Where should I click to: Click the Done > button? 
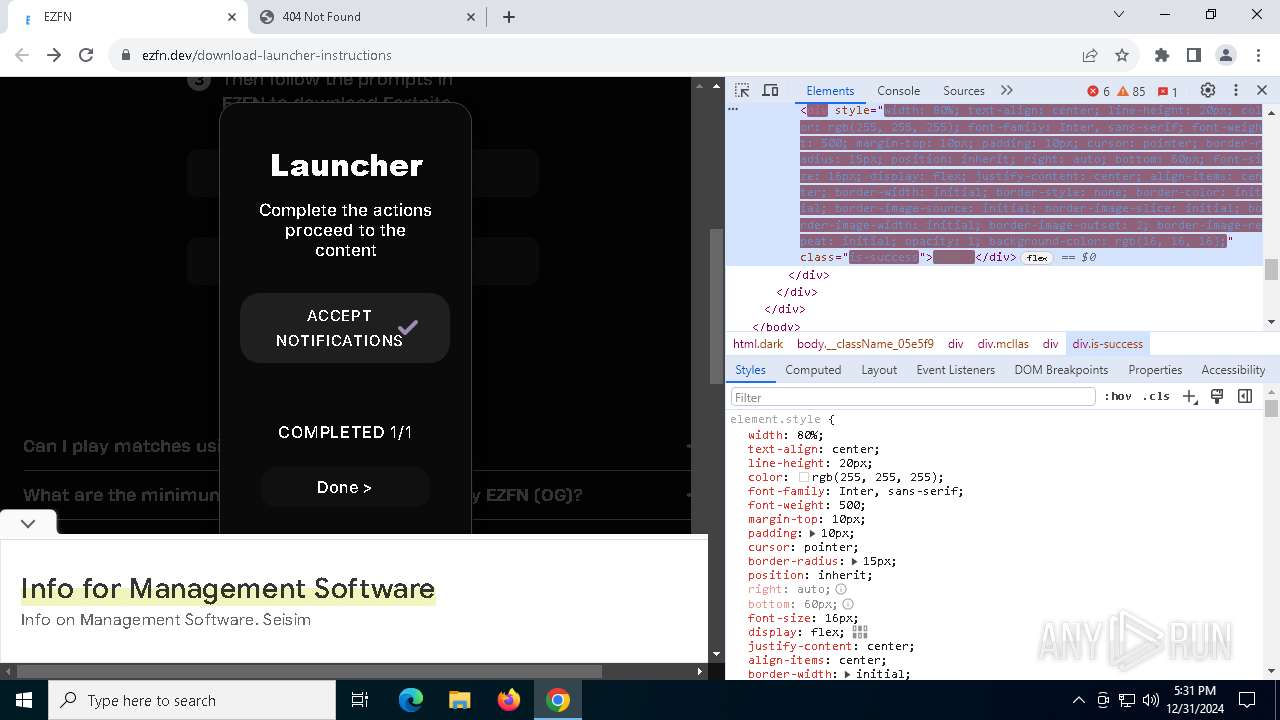[x=345, y=487]
